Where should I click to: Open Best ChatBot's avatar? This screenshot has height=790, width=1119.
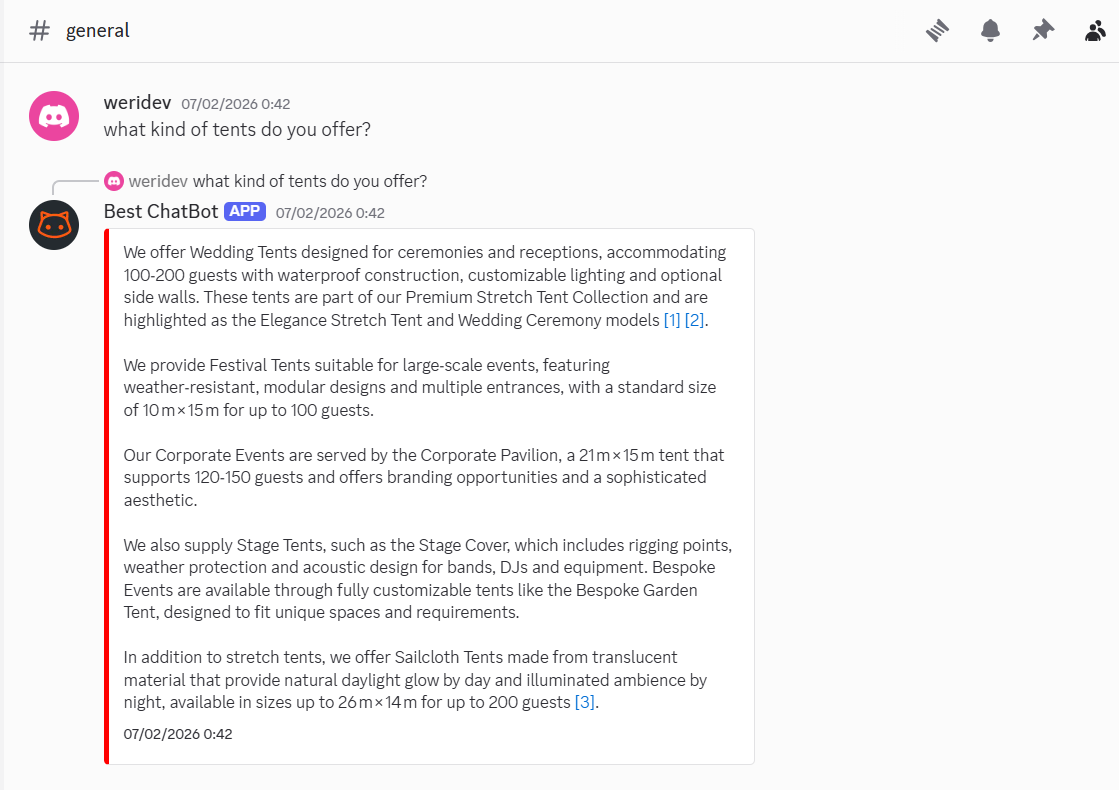pos(53,225)
